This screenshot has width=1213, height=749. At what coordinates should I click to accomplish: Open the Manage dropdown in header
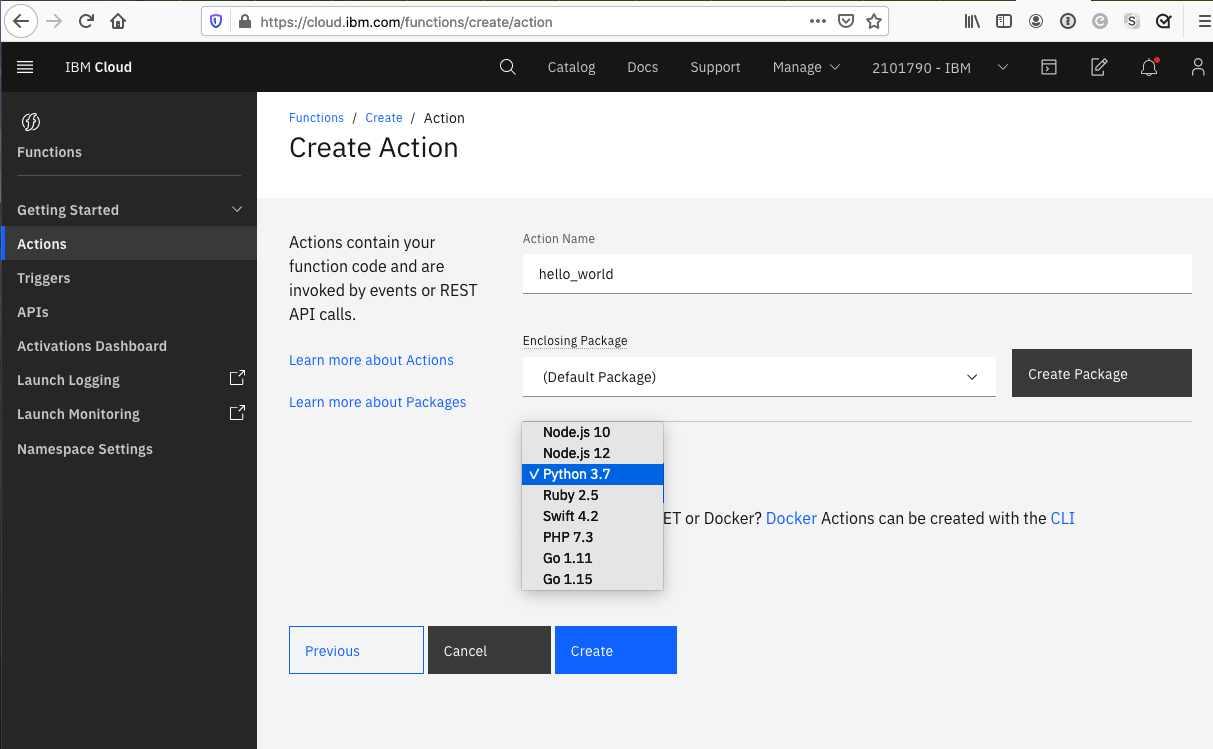pyautogui.click(x=806, y=67)
